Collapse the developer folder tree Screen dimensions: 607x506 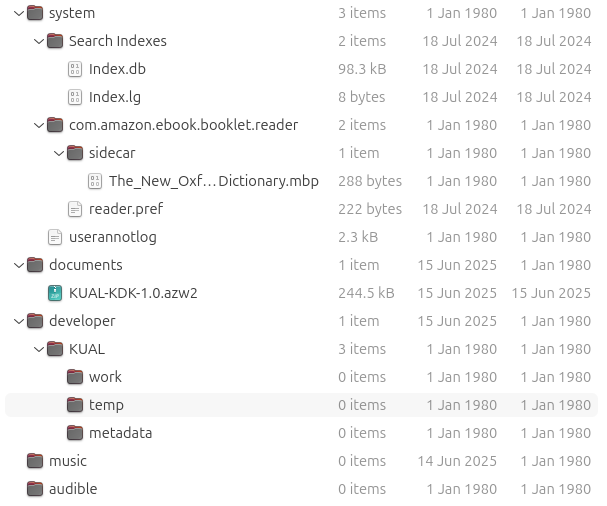click(x=19, y=321)
